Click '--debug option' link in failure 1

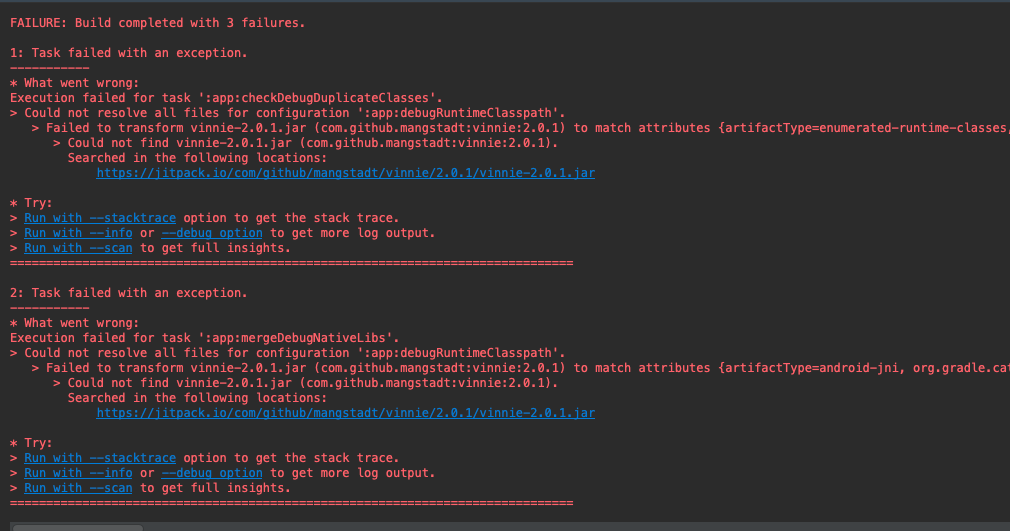pyautogui.click(x=212, y=233)
